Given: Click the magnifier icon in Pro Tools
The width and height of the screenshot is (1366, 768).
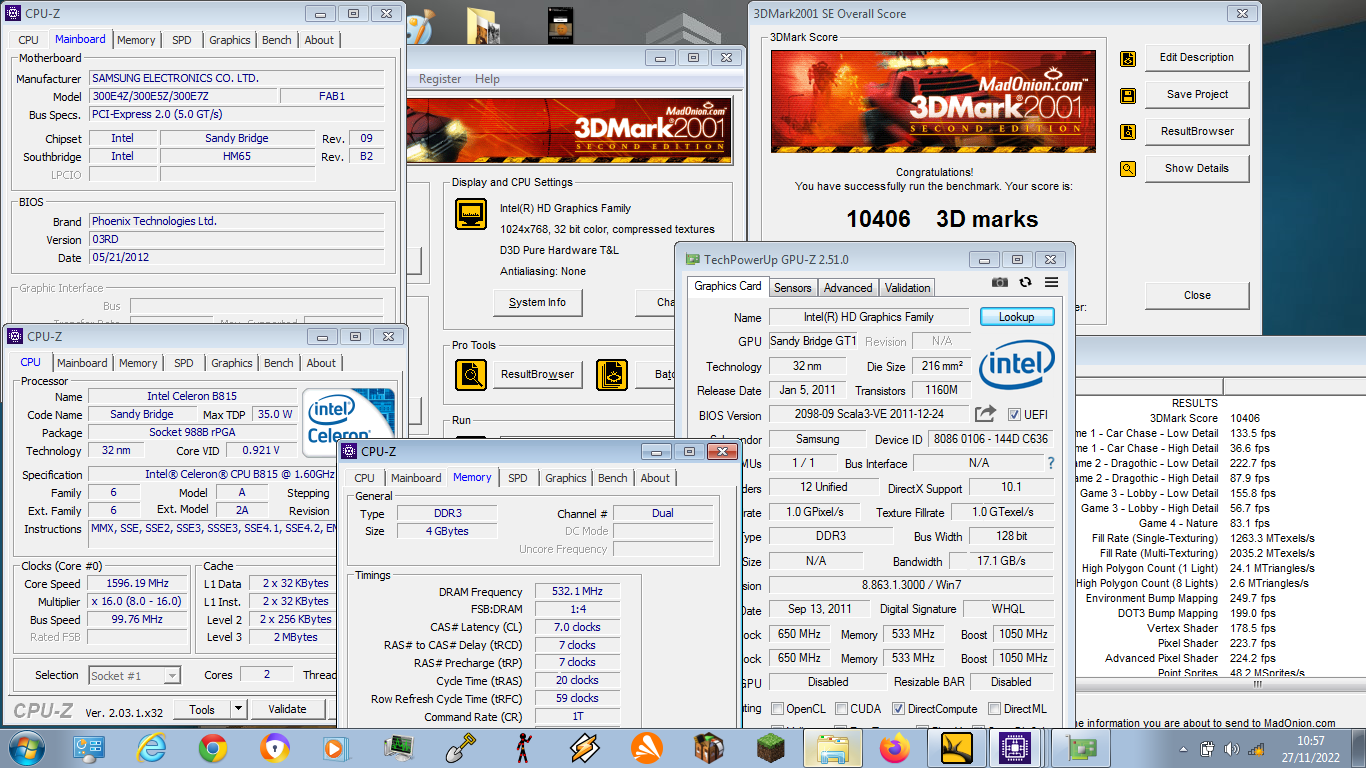Looking at the screenshot, I should (471, 375).
